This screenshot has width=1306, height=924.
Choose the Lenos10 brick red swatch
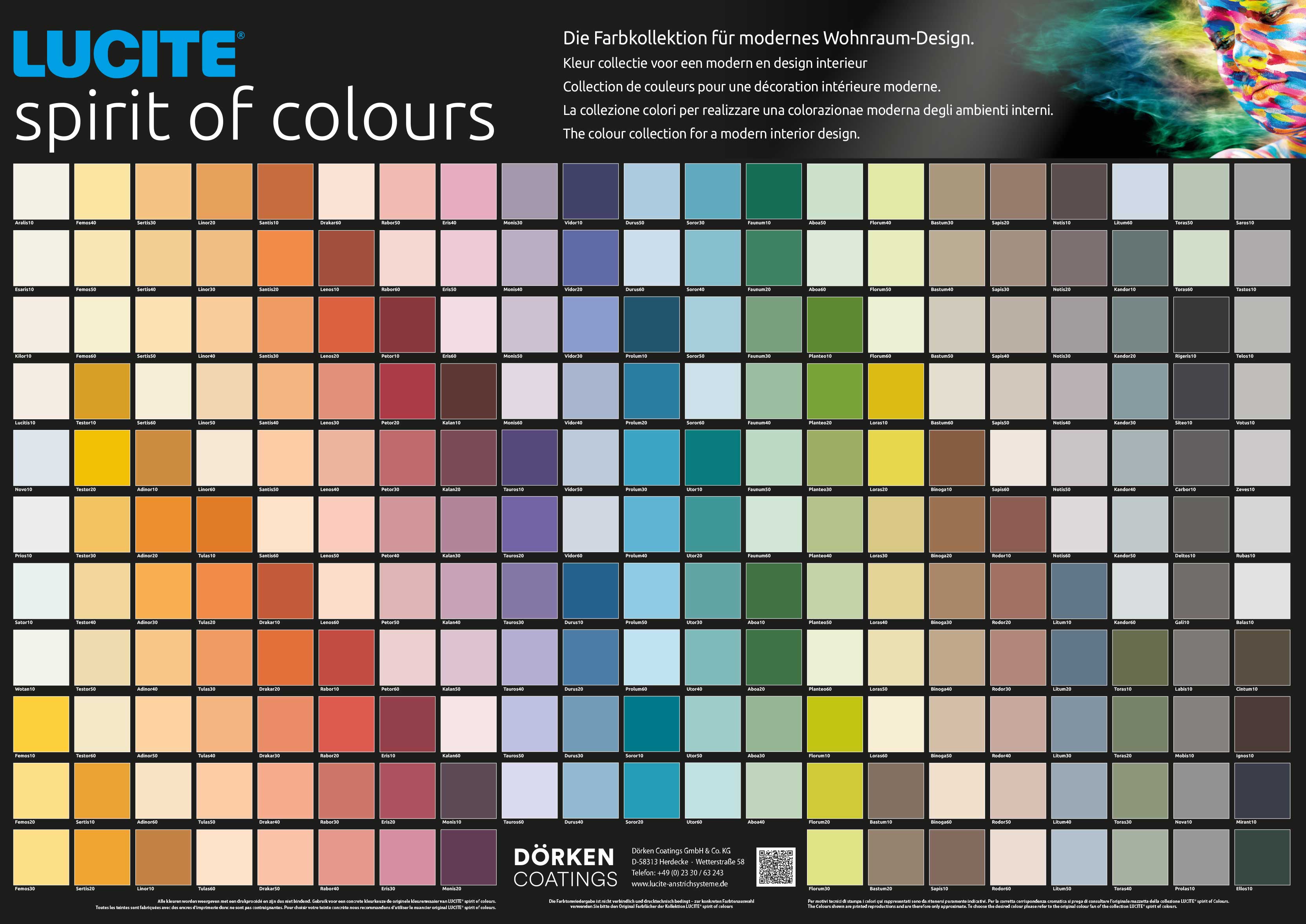coord(346,258)
